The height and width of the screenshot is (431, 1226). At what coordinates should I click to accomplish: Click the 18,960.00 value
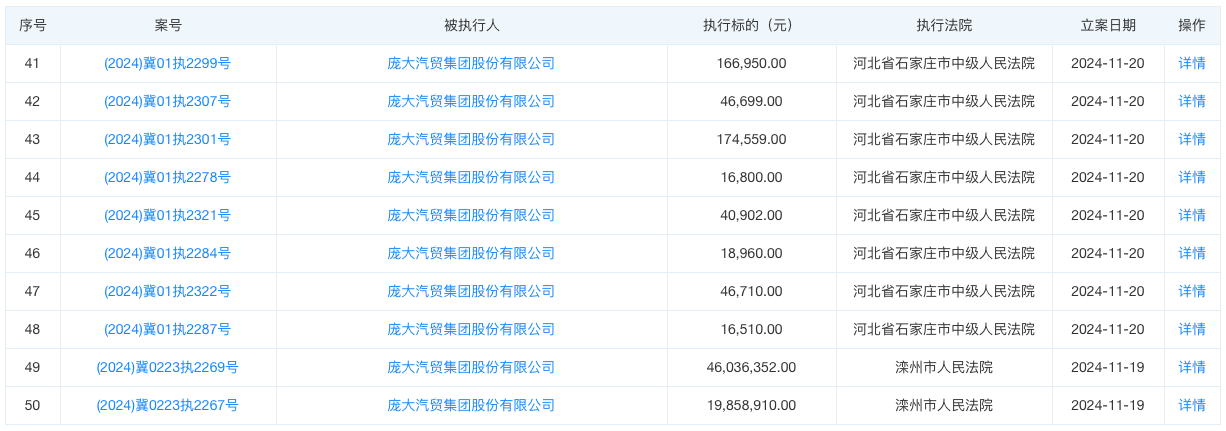pyautogui.click(x=751, y=253)
